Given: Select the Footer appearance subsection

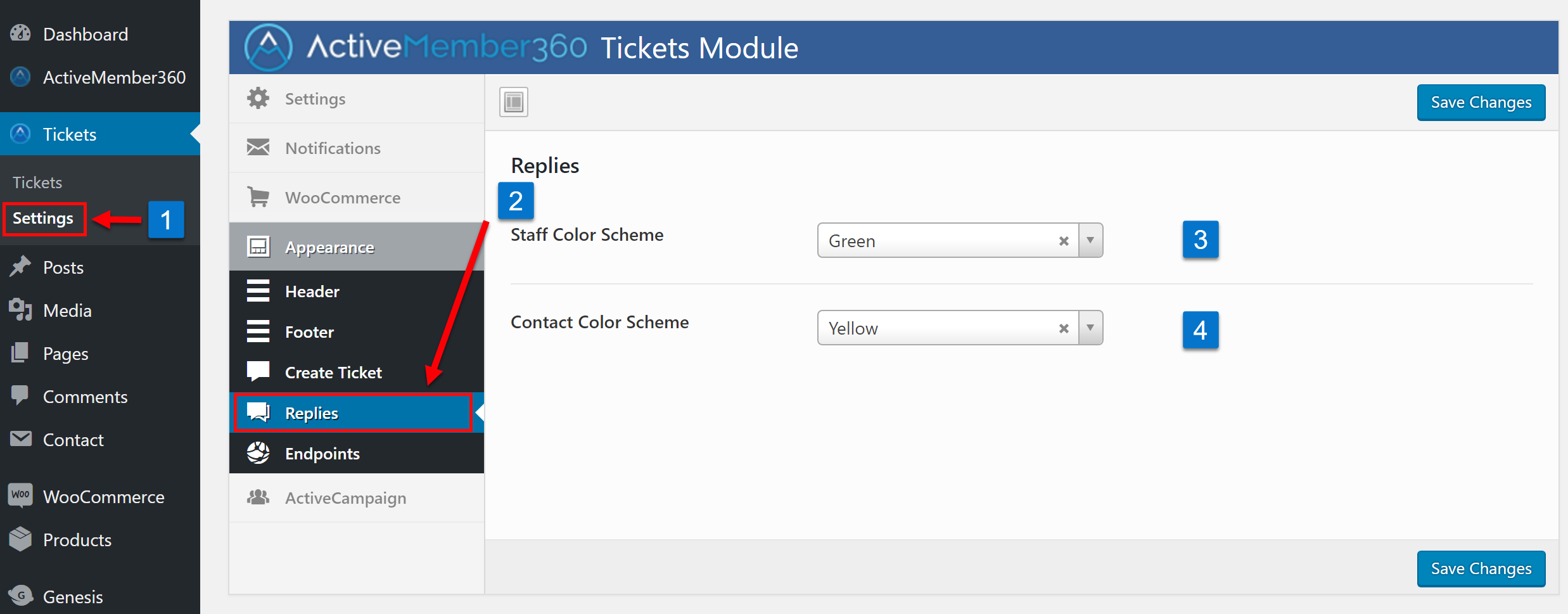Looking at the screenshot, I should pyautogui.click(x=357, y=331).
